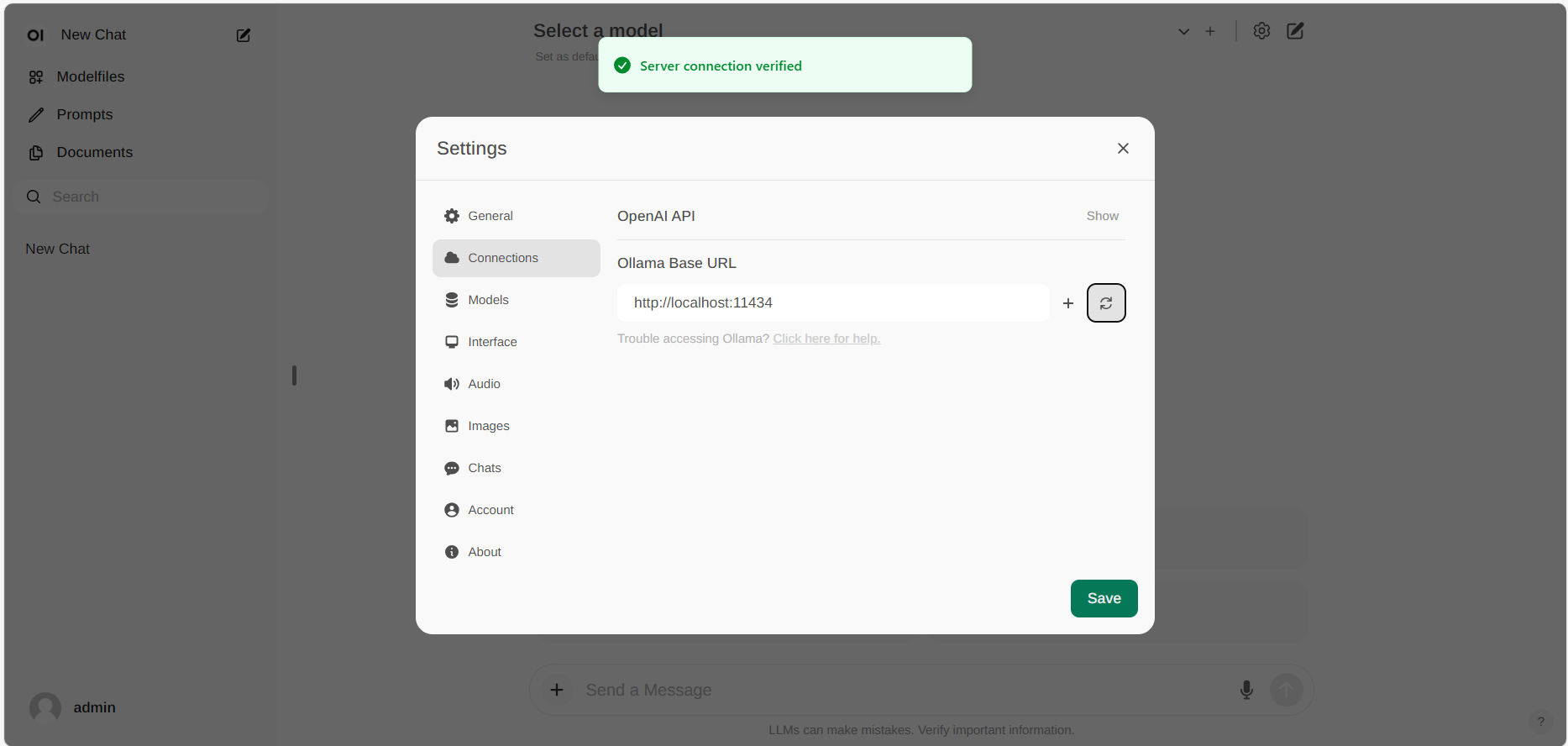The image size is (1568, 746).
Task: Click the send message arrow button
Action: coord(1286,690)
